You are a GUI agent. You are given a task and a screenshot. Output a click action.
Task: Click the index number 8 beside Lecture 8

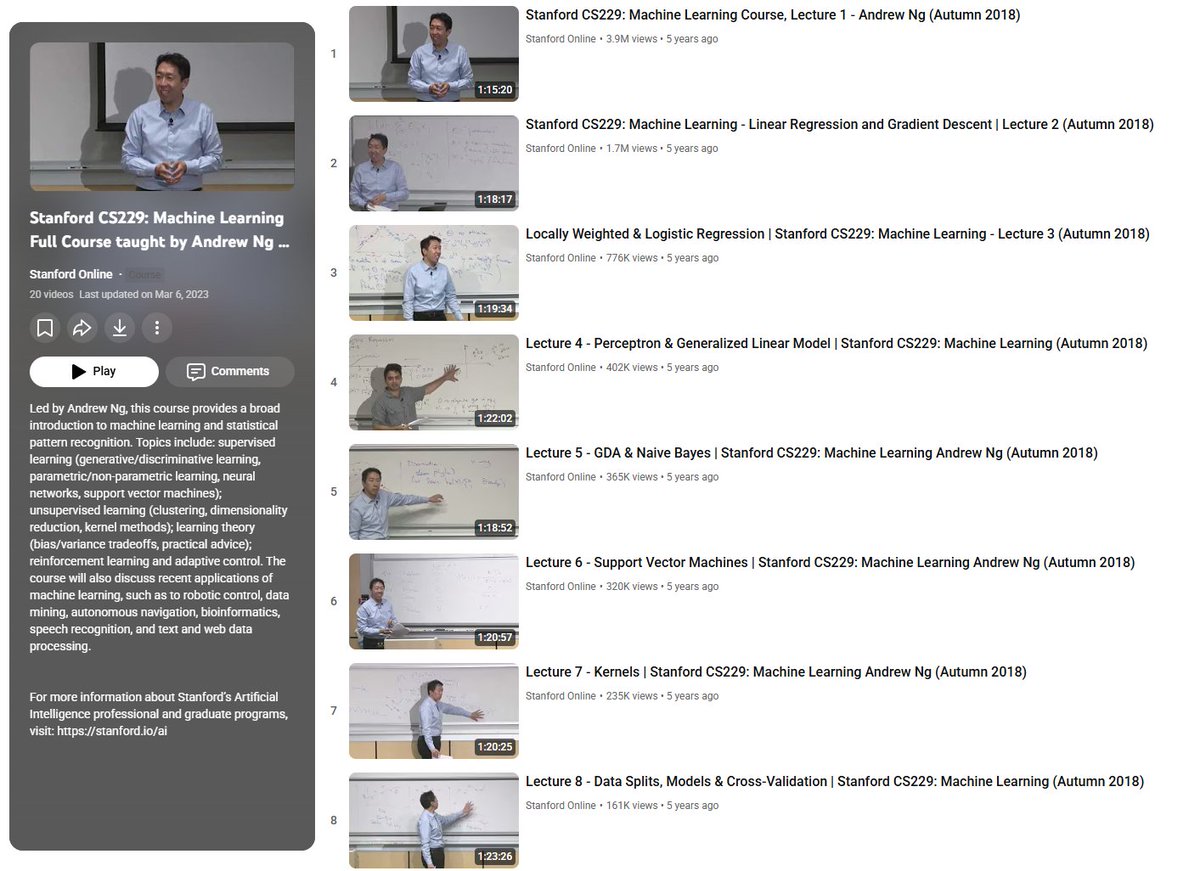(333, 820)
